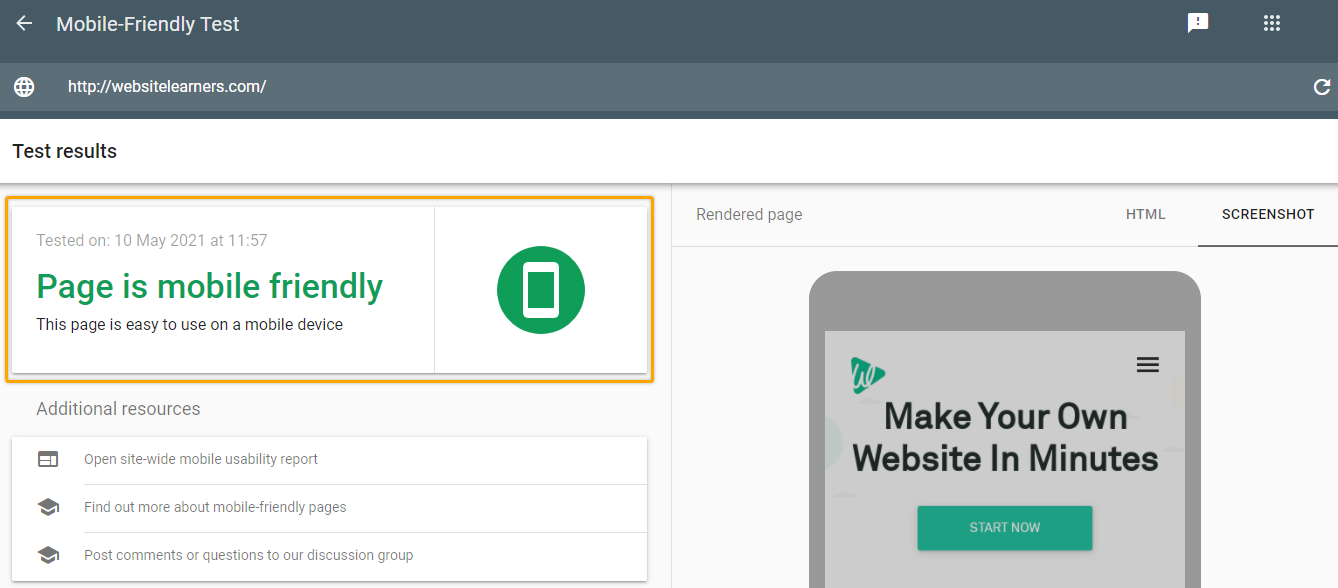Click the Additional resources heading
The height and width of the screenshot is (588, 1338).
tap(118, 409)
